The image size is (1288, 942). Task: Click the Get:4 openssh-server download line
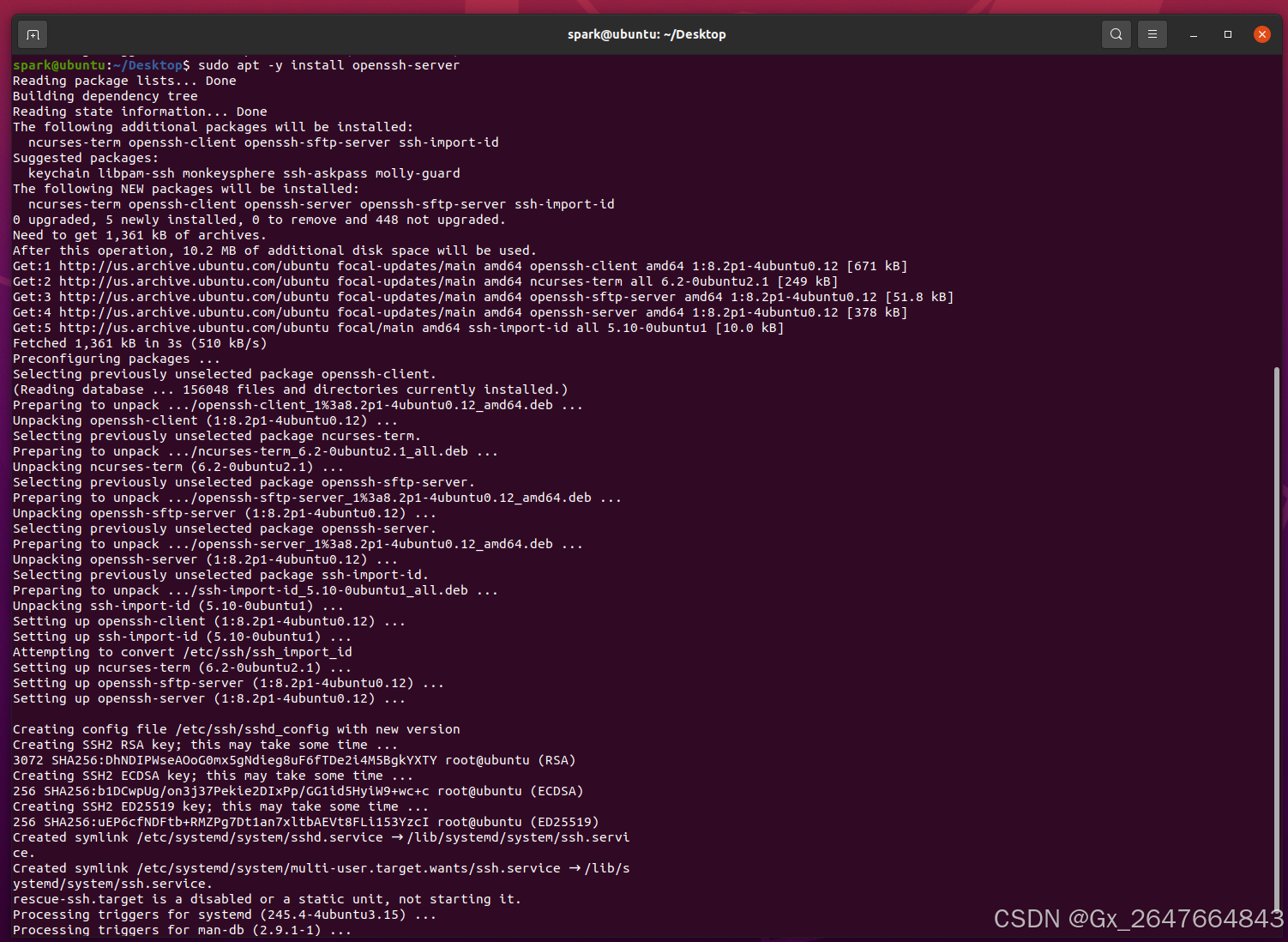pyautogui.click(x=460, y=312)
